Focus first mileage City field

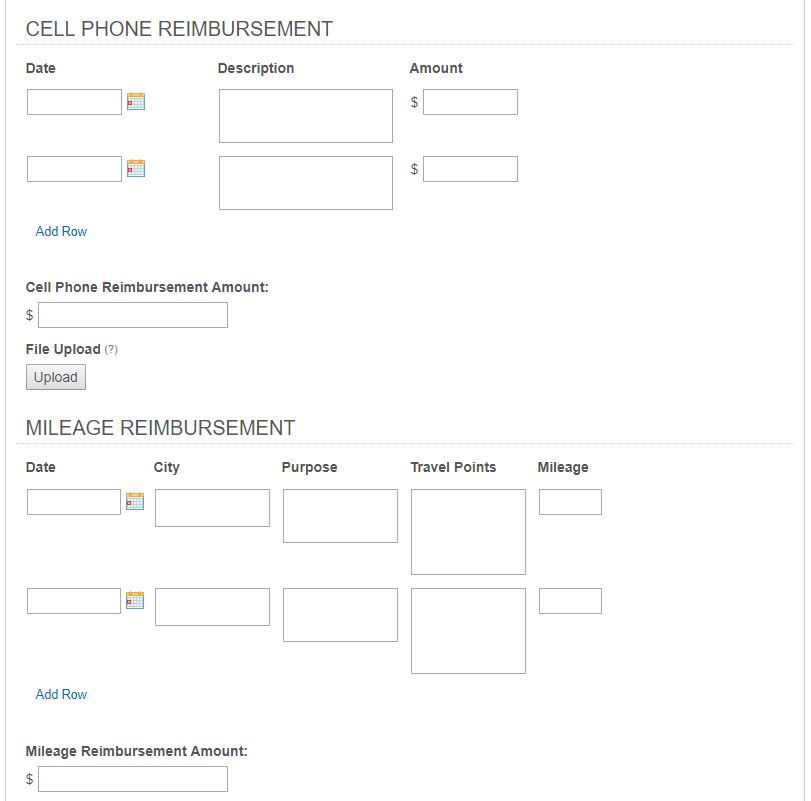(x=212, y=508)
